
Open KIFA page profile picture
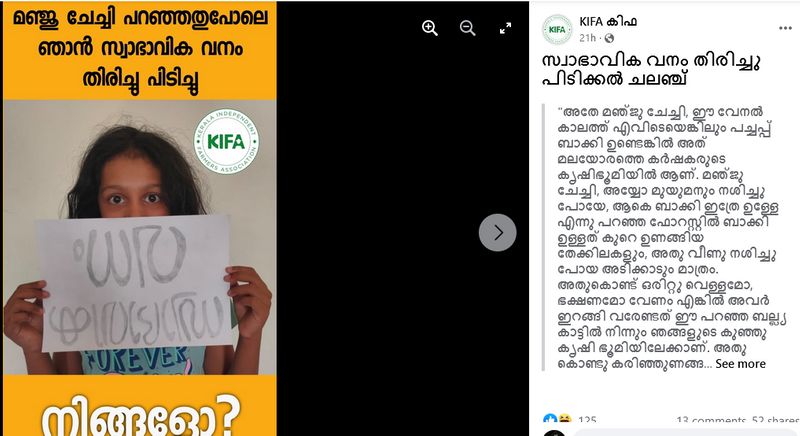click(557, 30)
